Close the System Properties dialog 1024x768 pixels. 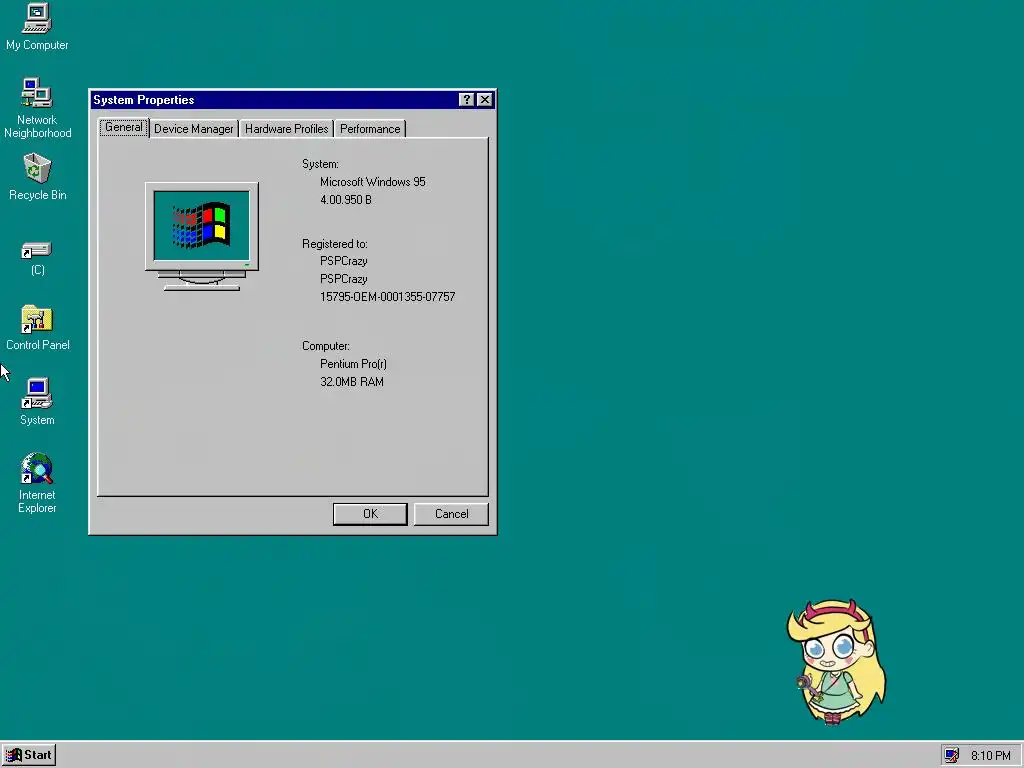[x=485, y=99]
